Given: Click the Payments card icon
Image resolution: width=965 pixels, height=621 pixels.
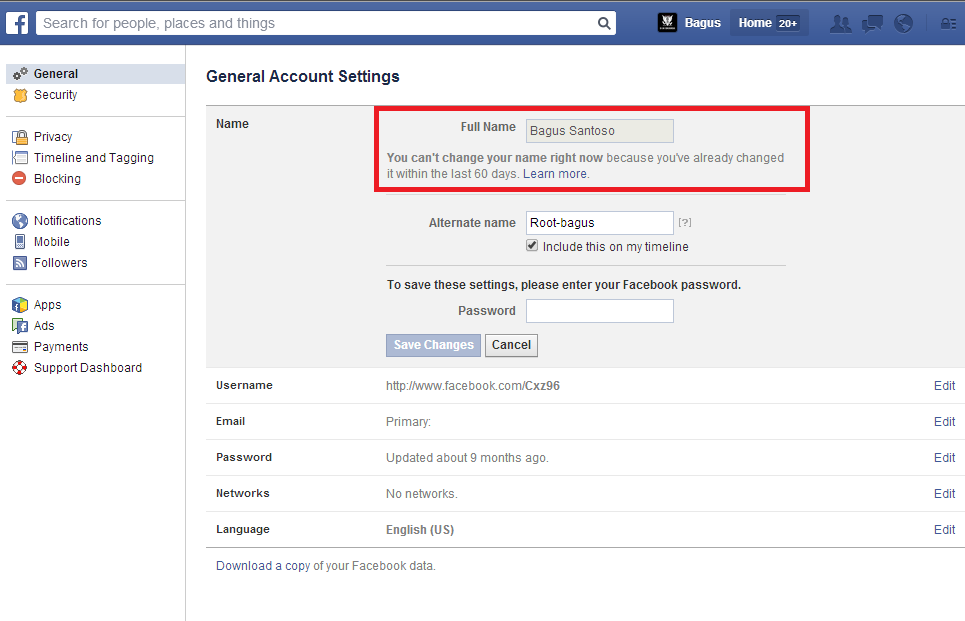Looking at the screenshot, I should point(20,347).
